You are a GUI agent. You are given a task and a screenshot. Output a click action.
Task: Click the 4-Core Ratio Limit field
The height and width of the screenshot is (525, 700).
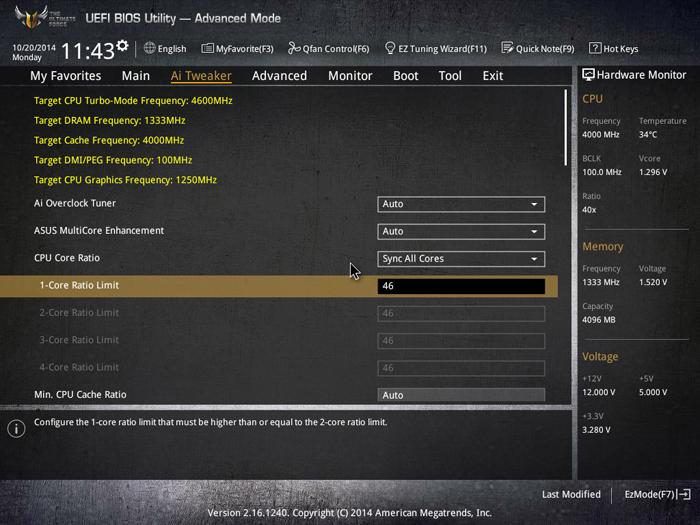[x=461, y=368]
